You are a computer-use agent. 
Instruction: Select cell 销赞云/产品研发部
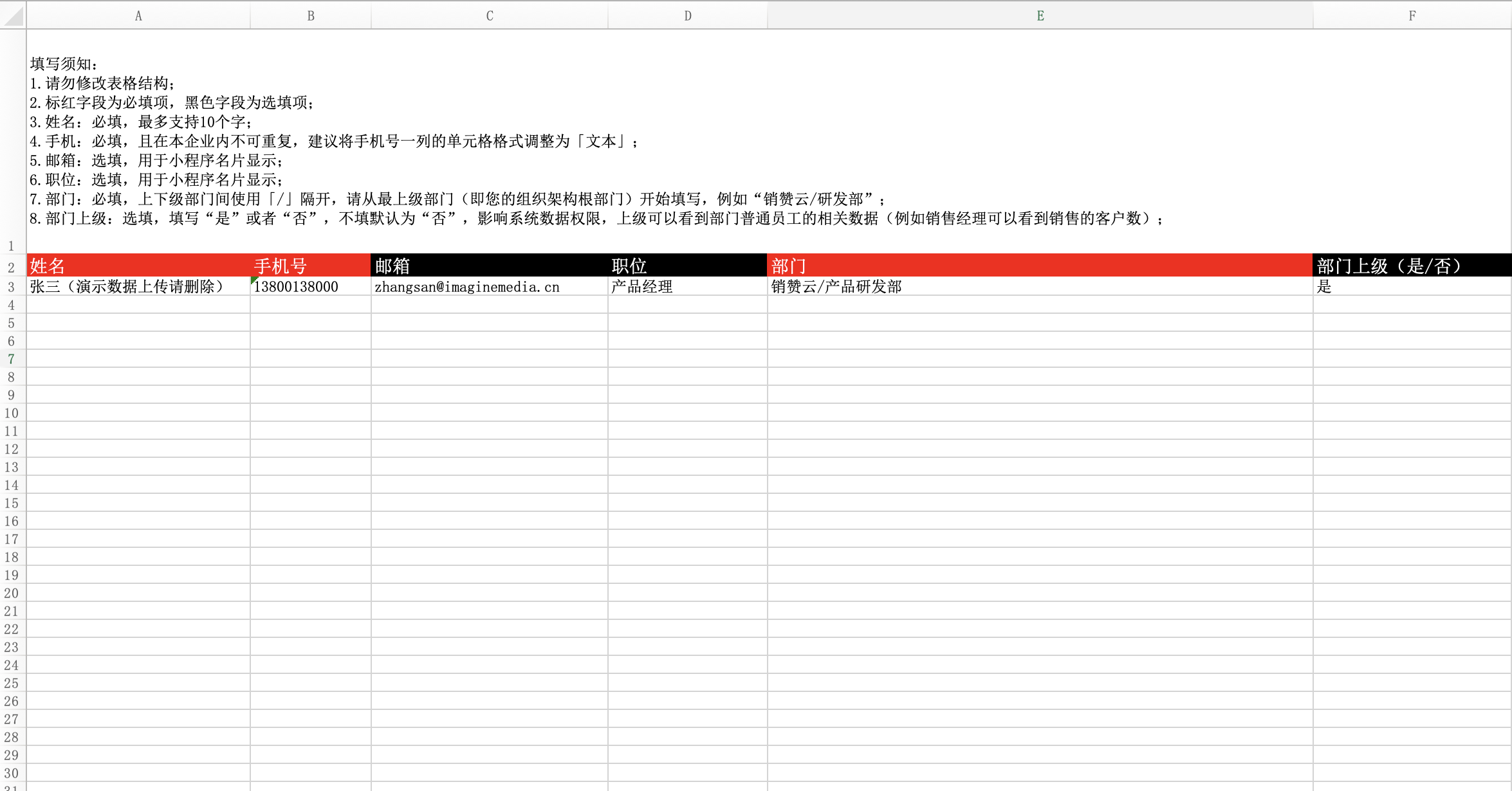[1040, 286]
